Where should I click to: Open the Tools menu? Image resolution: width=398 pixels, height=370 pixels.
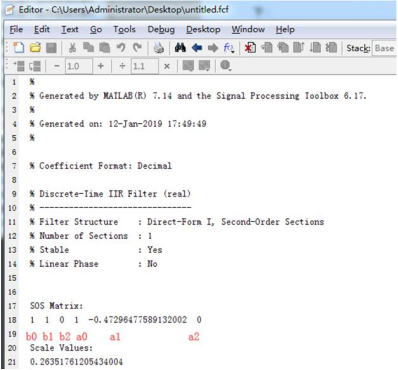(x=124, y=29)
